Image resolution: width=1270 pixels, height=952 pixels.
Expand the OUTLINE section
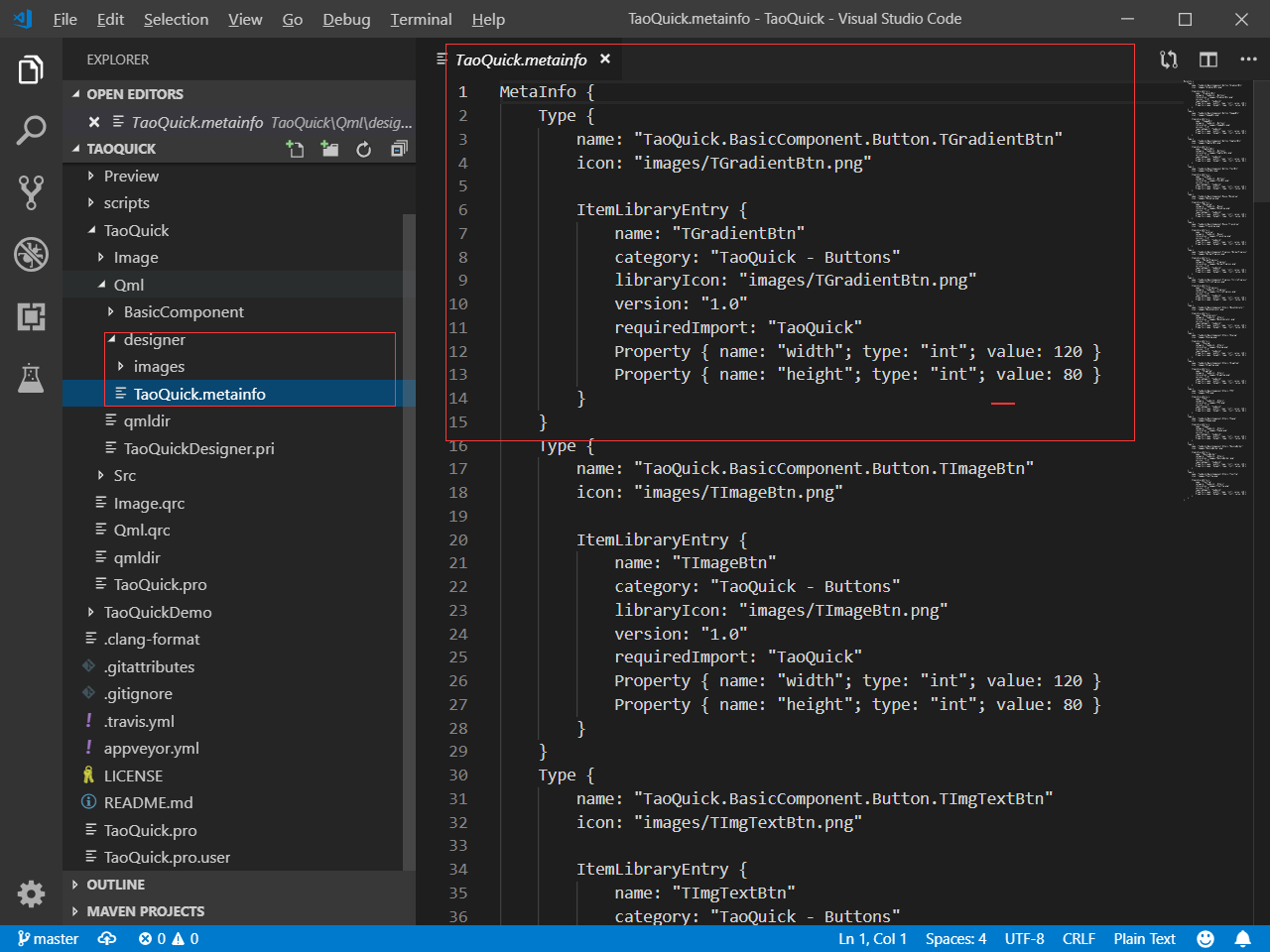[x=115, y=885]
